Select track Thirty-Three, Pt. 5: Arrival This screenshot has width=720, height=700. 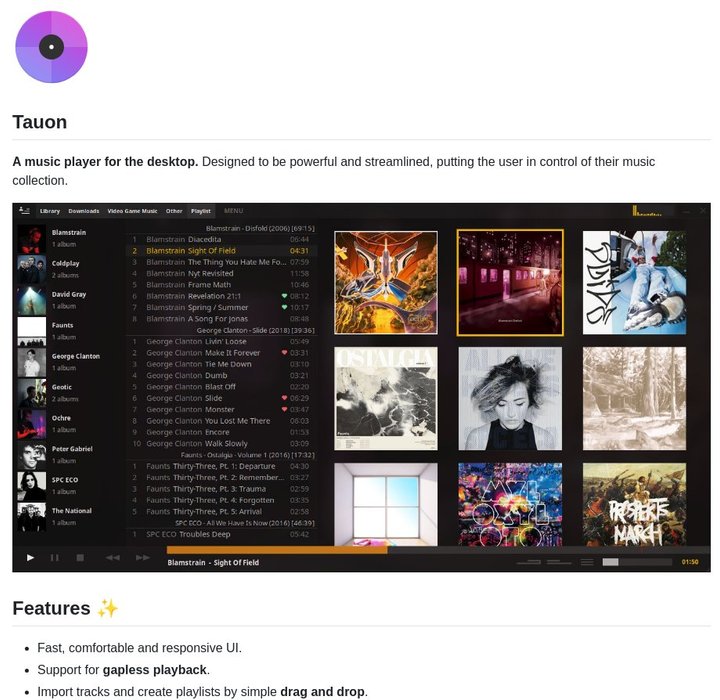pyautogui.click(x=221, y=512)
